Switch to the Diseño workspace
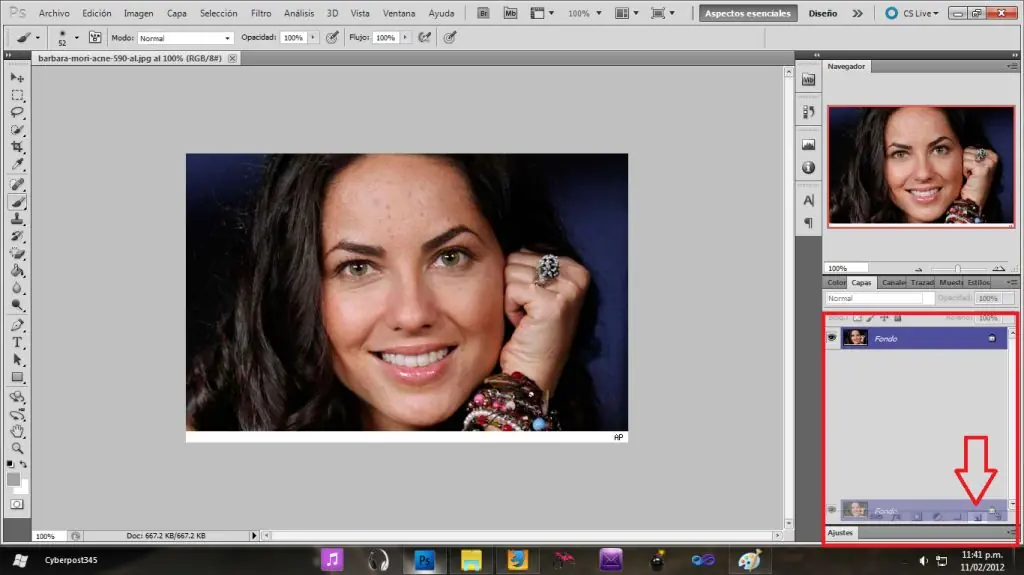 (823, 13)
